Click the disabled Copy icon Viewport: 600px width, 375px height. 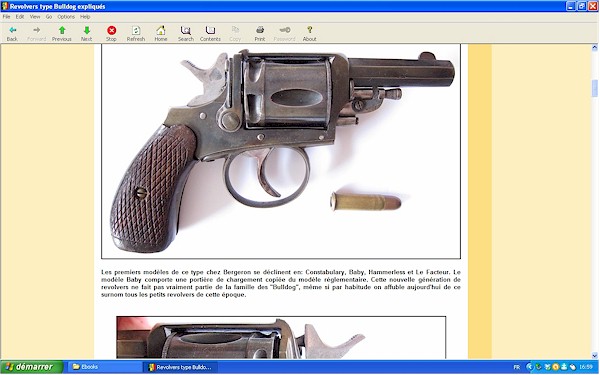(235, 30)
